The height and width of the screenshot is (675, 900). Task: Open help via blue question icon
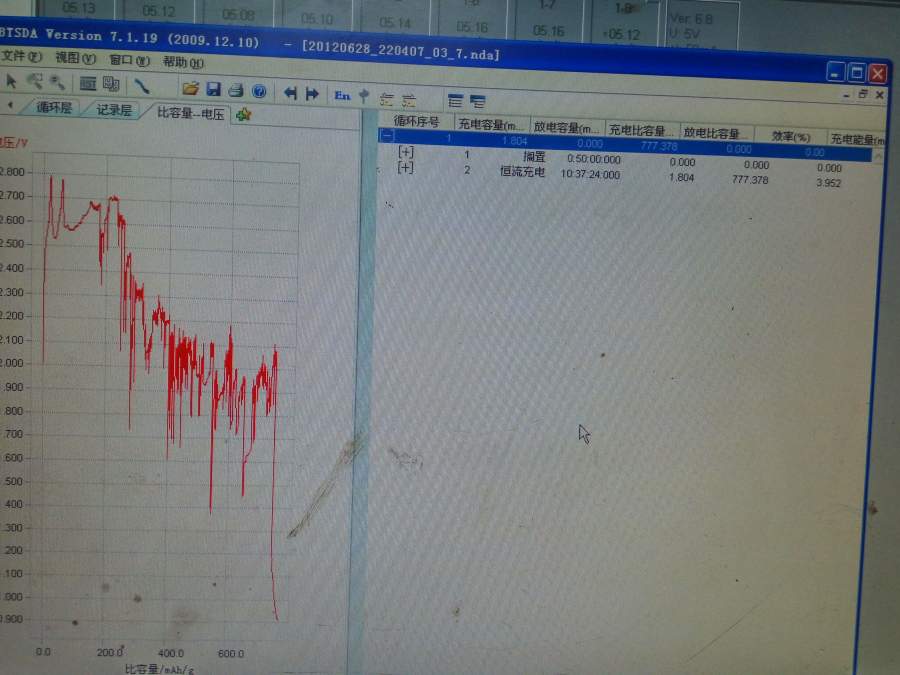tap(259, 91)
